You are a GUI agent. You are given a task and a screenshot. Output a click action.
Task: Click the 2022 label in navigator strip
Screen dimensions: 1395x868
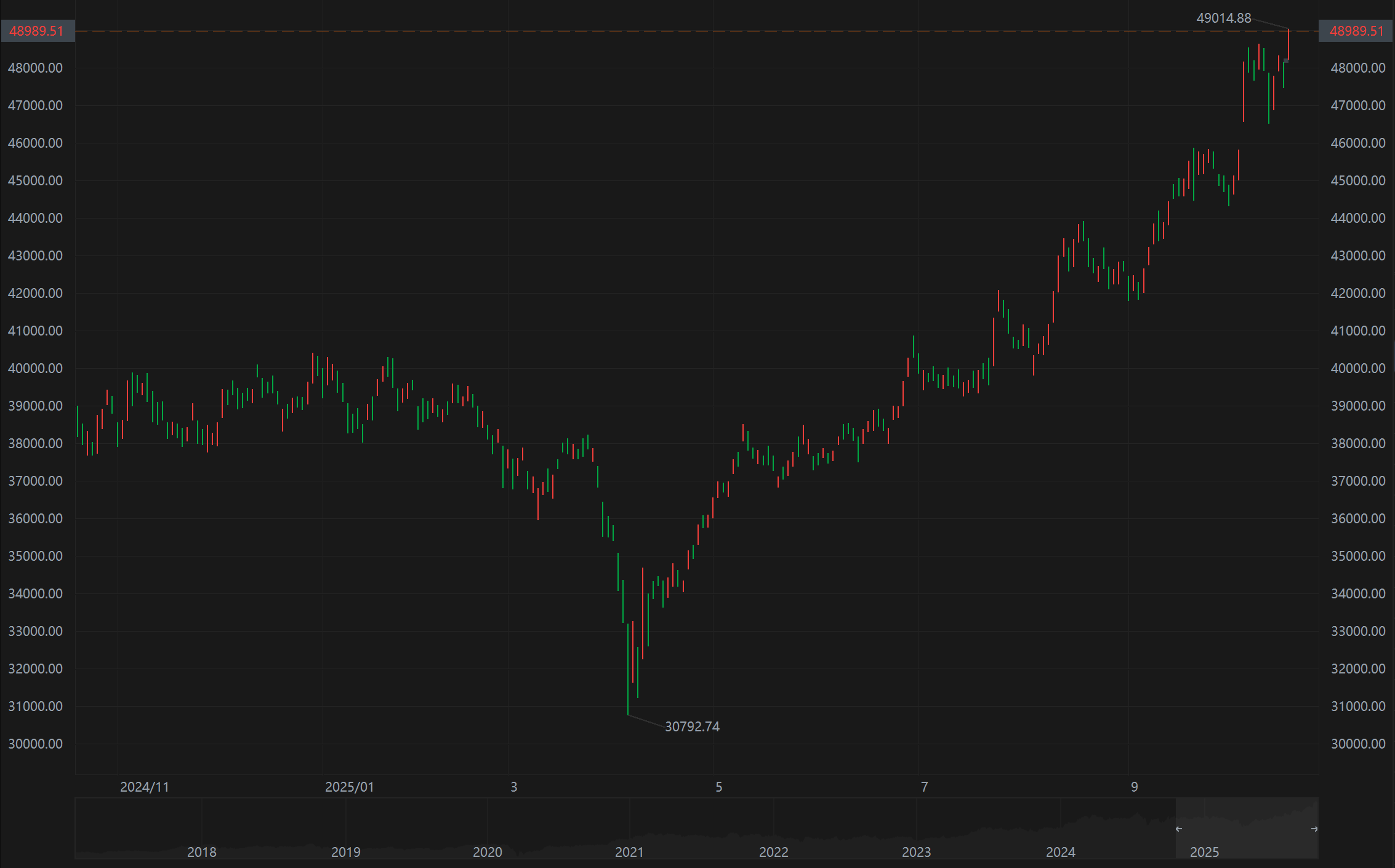pyautogui.click(x=773, y=852)
